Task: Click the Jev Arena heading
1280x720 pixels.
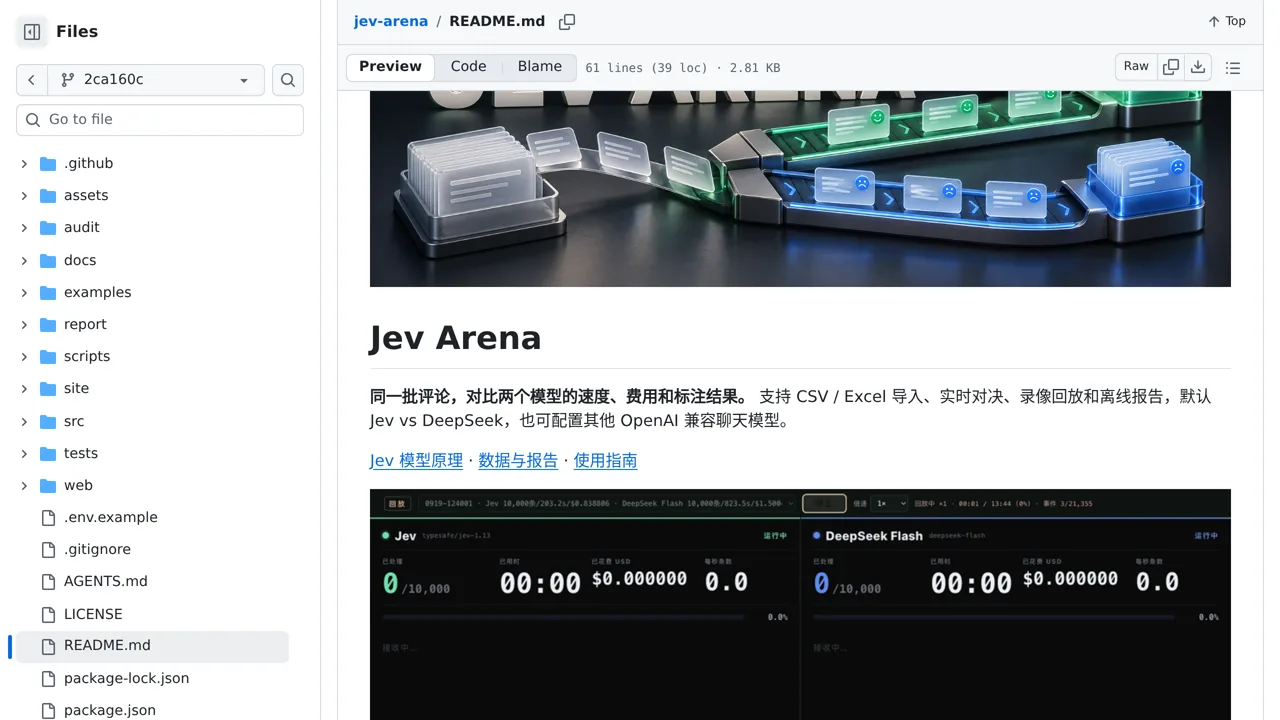Action: click(455, 338)
